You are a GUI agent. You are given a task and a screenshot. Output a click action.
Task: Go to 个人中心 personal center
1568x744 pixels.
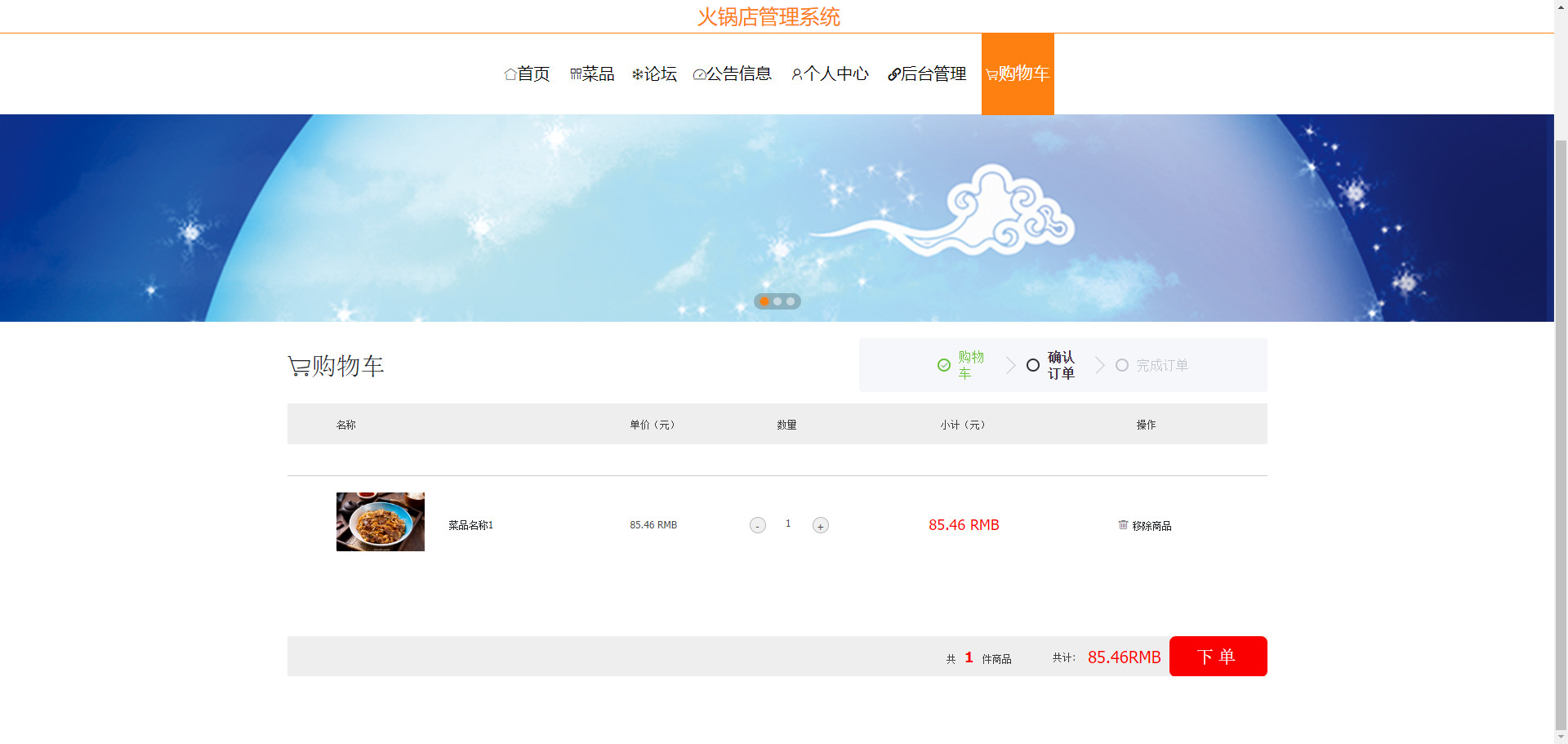(x=830, y=74)
